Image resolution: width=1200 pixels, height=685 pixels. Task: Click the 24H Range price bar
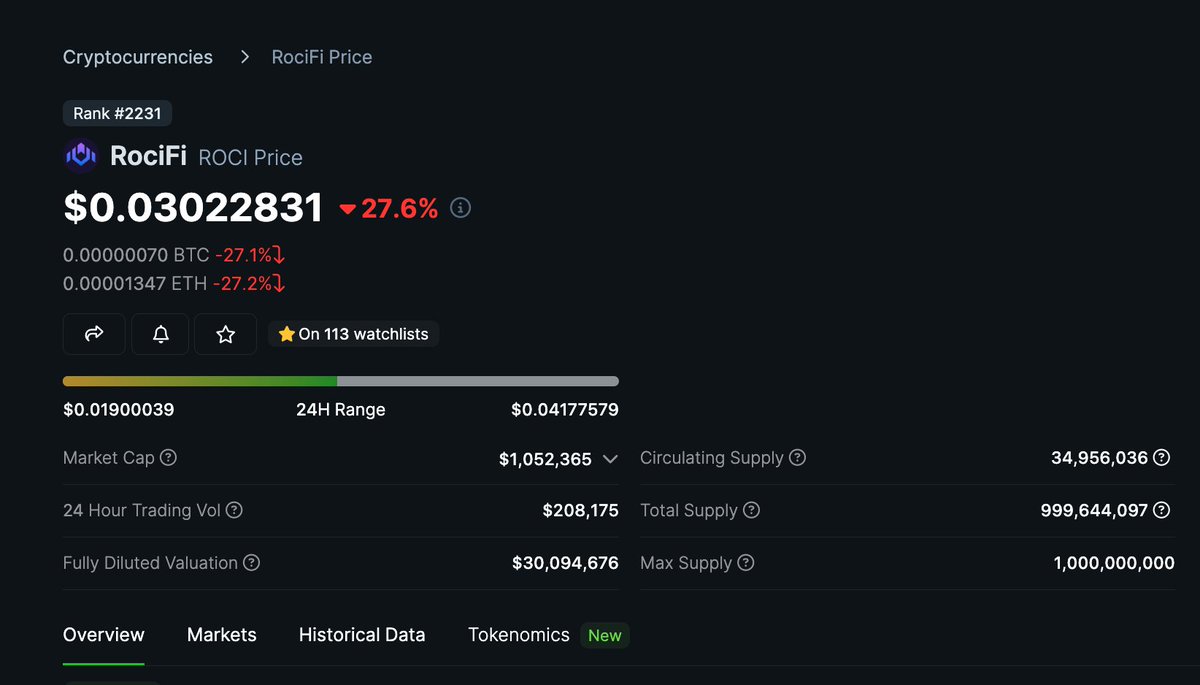point(340,381)
